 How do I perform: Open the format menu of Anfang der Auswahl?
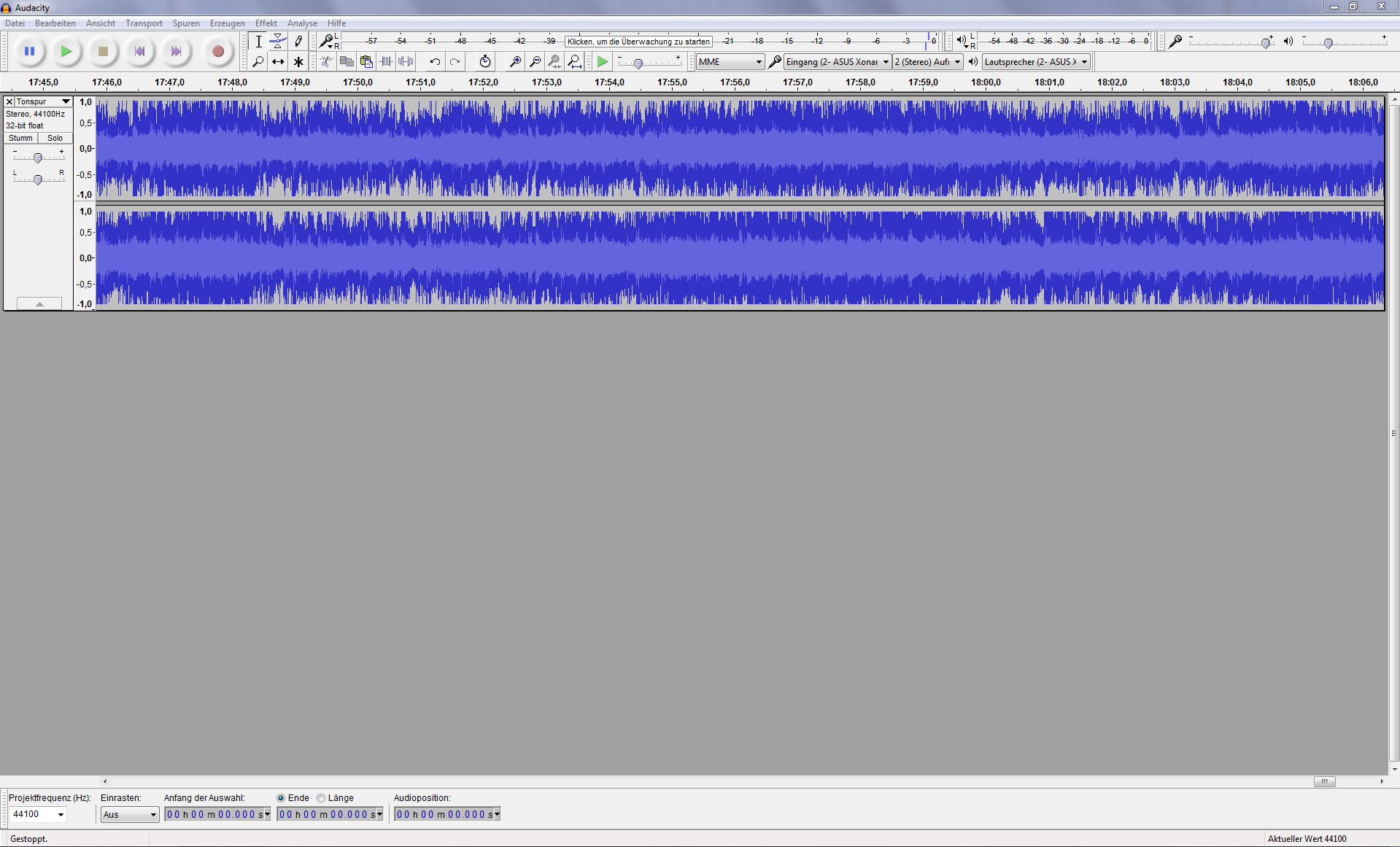268,814
